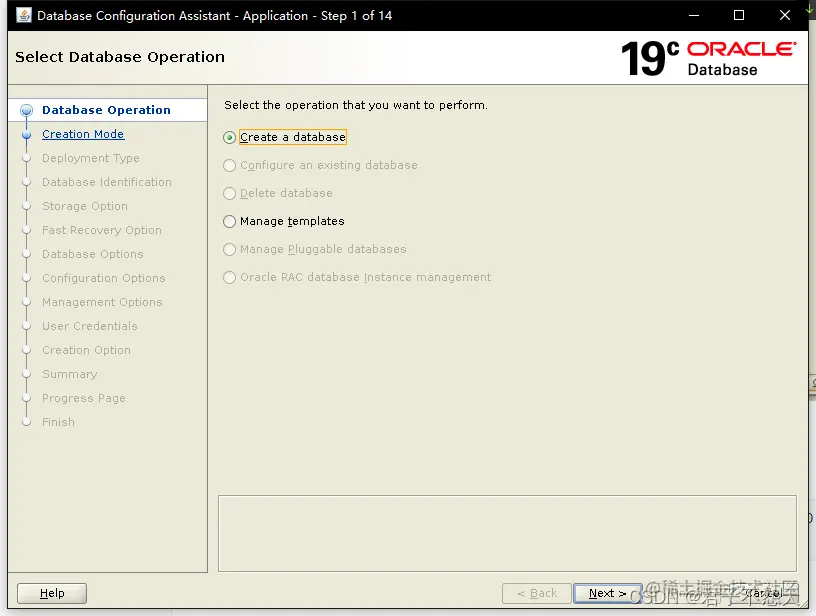Close the Database Configuration Assistant window
Image resolution: width=816 pixels, height=616 pixels.
point(785,16)
